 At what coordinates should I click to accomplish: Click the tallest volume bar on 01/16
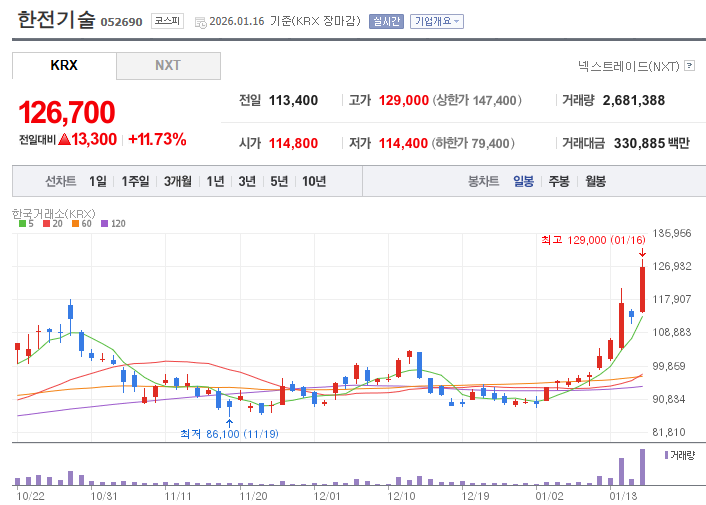[643, 467]
